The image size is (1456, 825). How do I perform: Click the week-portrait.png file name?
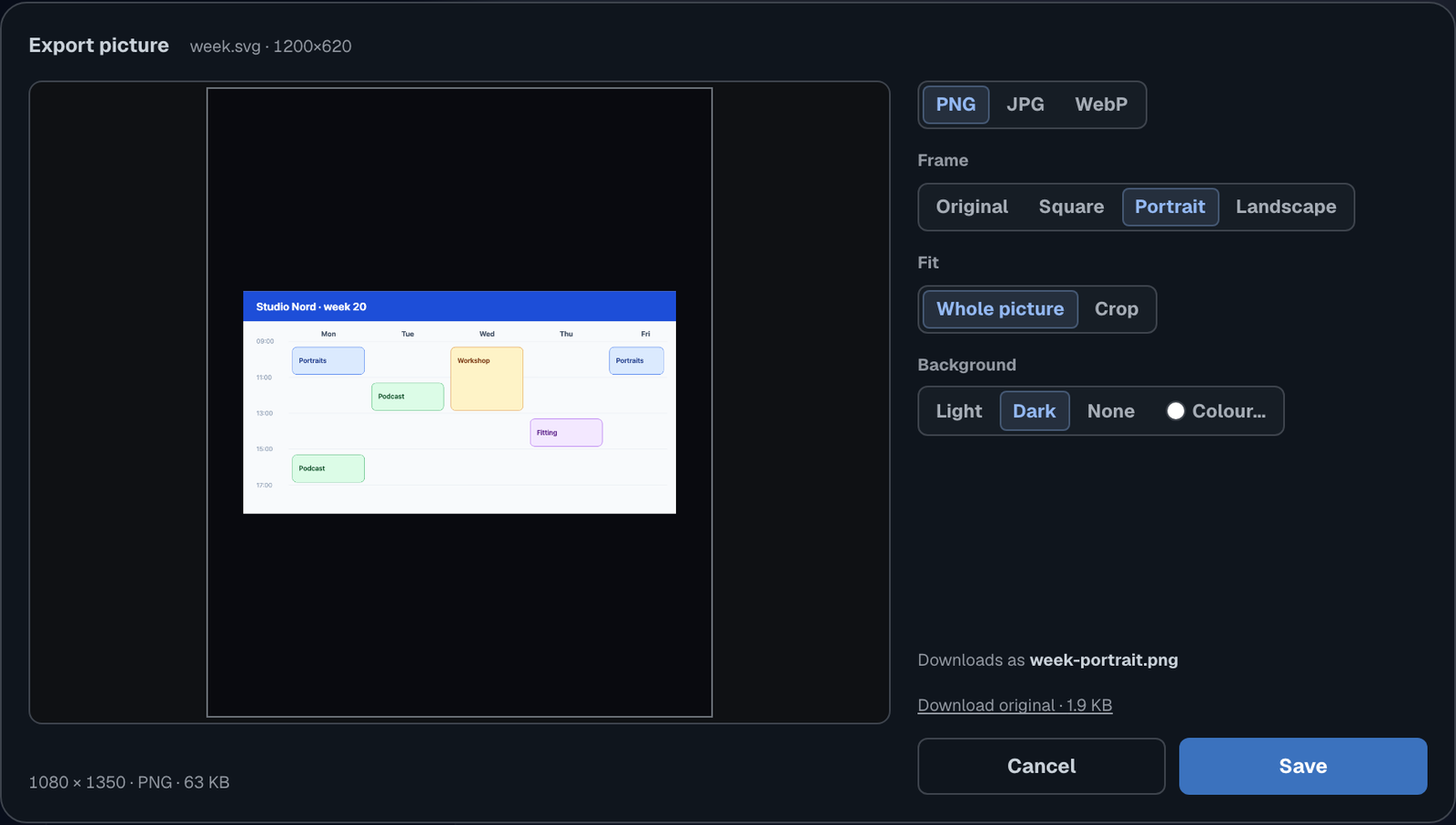click(1104, 660)
